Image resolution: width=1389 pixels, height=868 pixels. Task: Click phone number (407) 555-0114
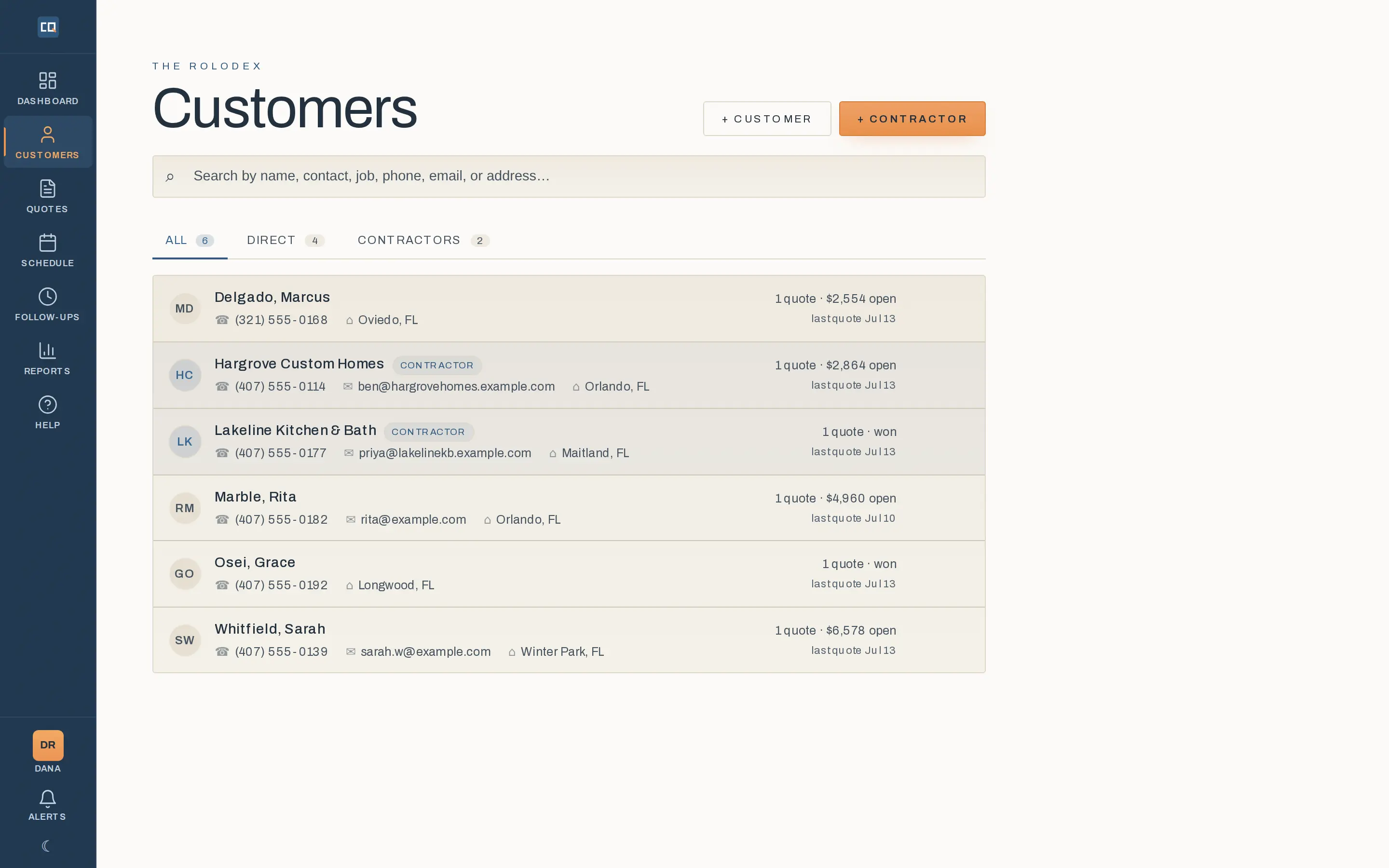[280, 386]
